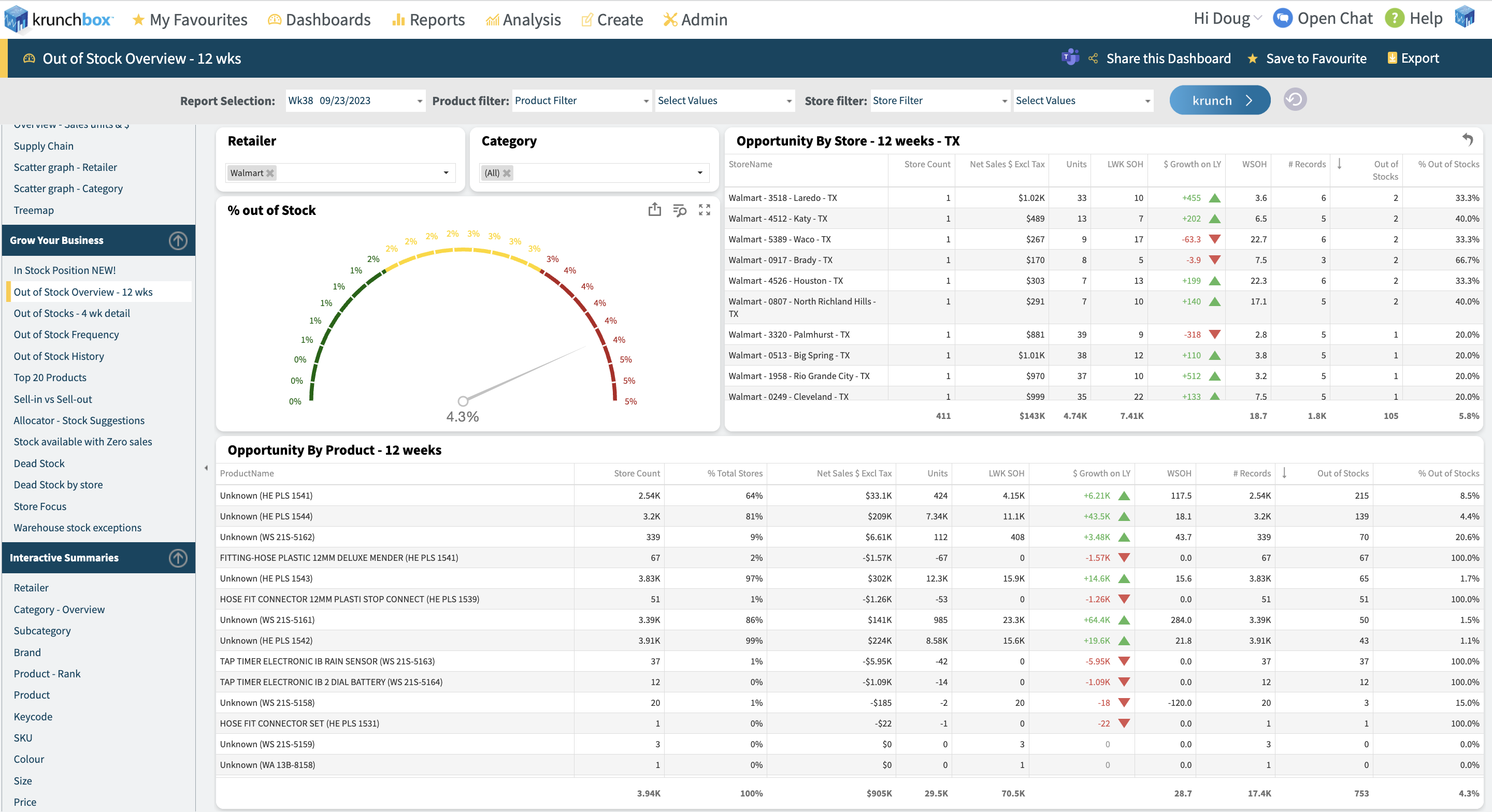Image resolution: width=1492 pixels, height=812 pixels.
Task: Remove the Walmart retailer tag
Action: 270,173
